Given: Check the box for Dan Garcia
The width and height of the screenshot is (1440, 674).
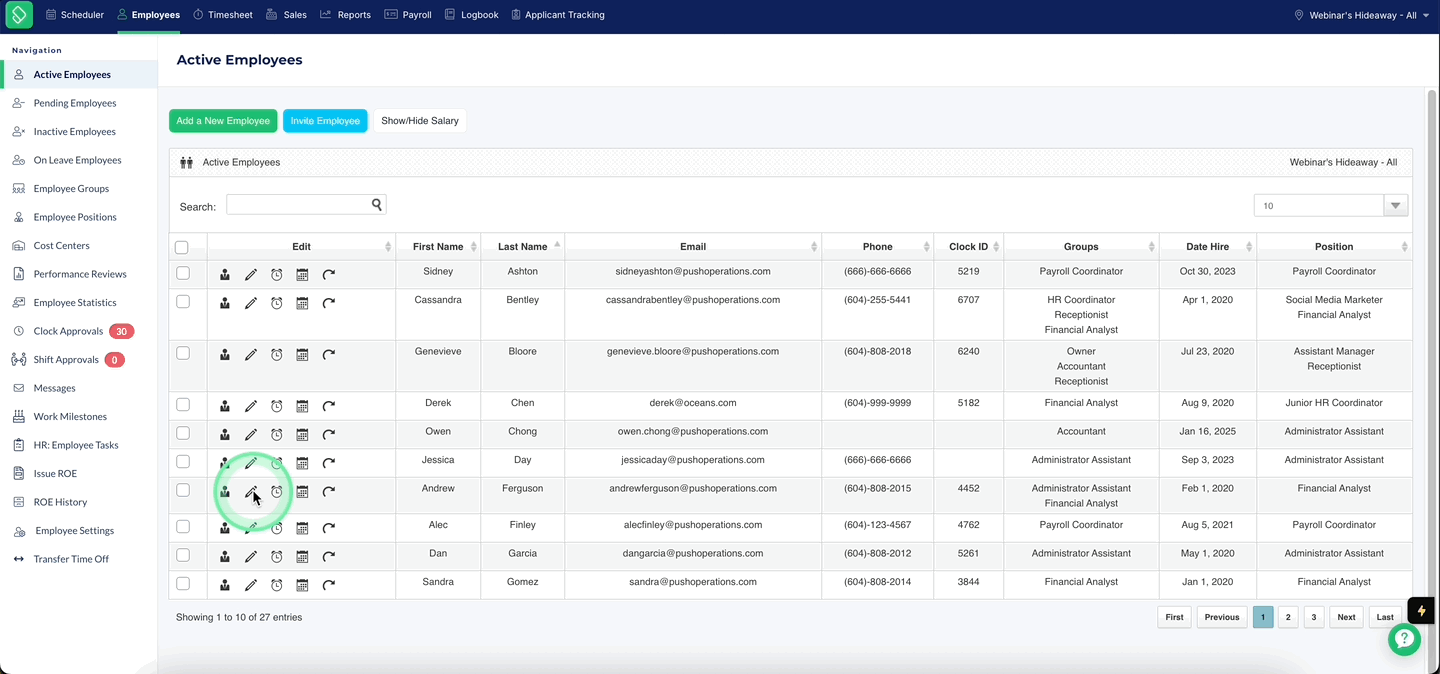Looking at the screenshot, I should point(183,555).
